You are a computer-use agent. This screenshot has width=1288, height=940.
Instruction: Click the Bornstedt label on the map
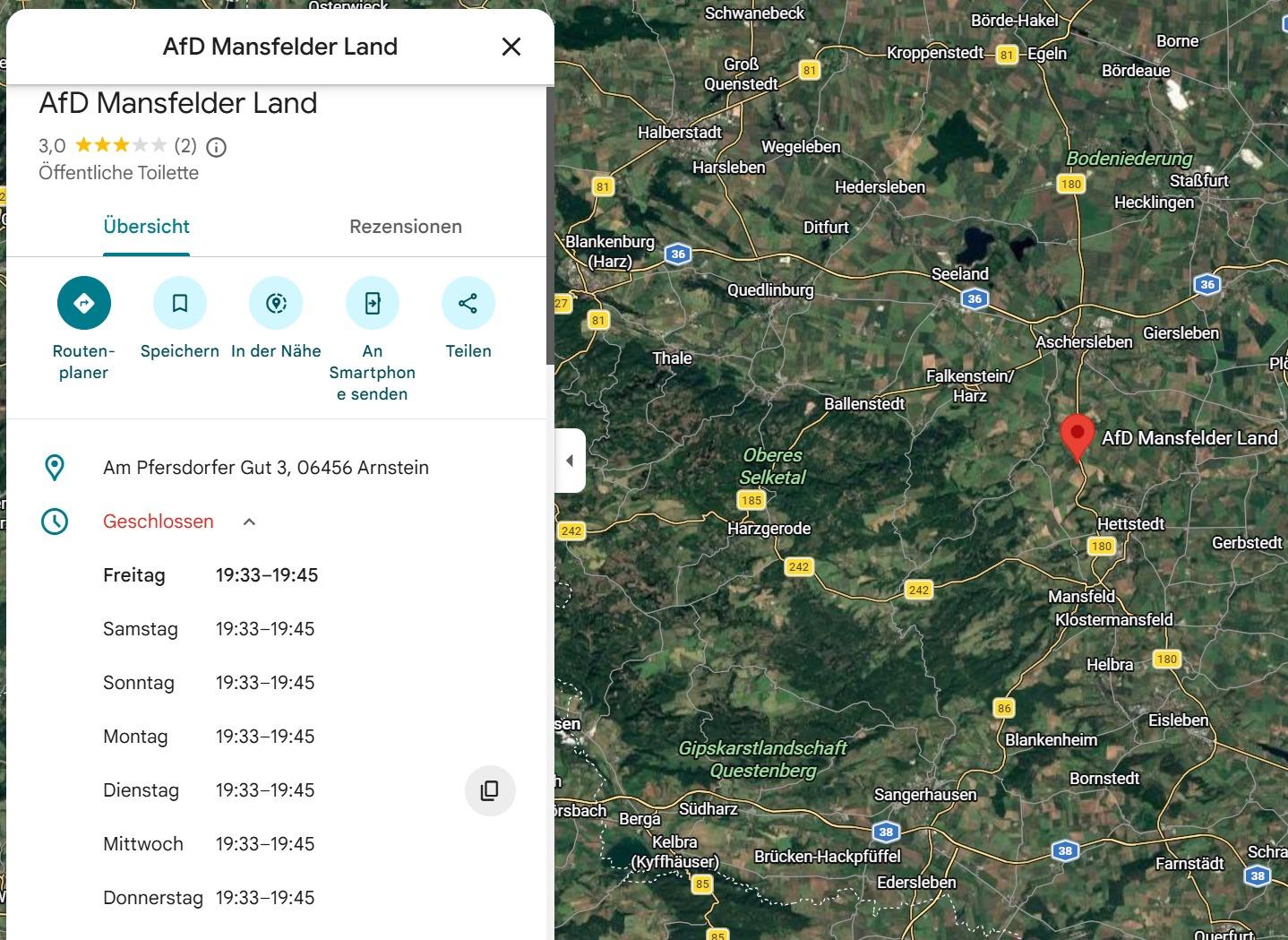(1104, 779)
